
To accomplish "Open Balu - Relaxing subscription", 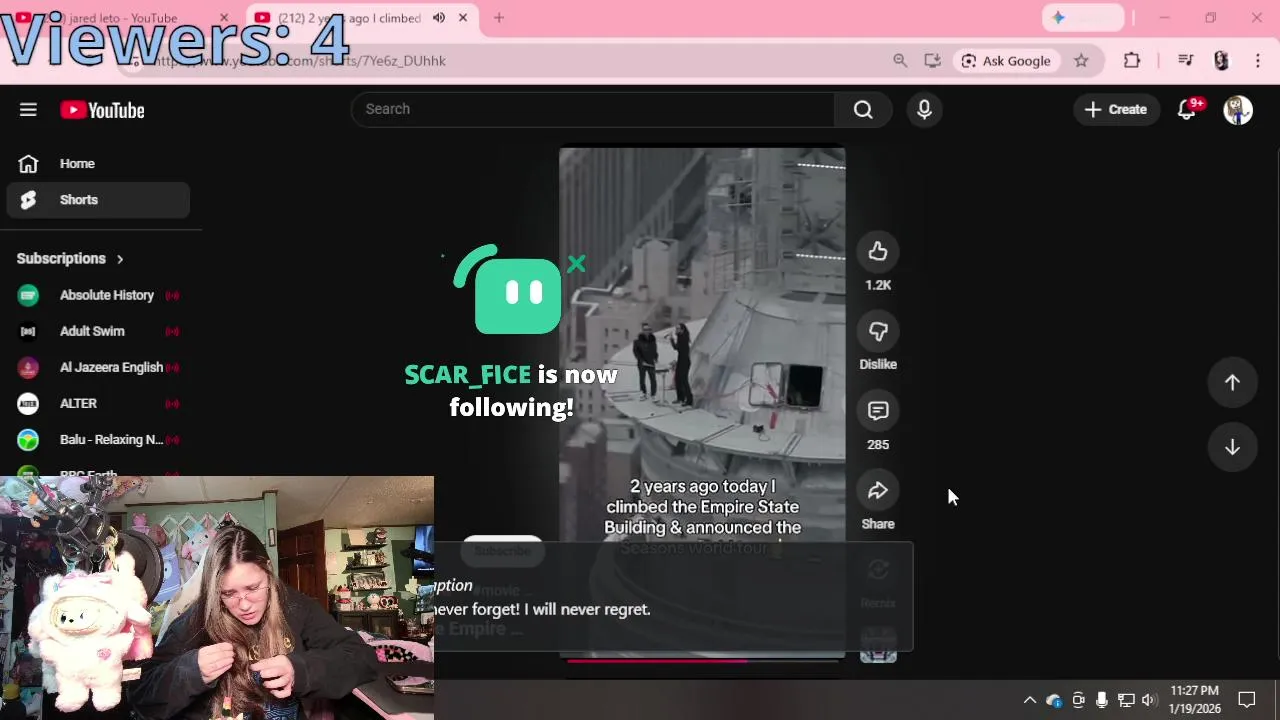I will click(x=98, y=439).
